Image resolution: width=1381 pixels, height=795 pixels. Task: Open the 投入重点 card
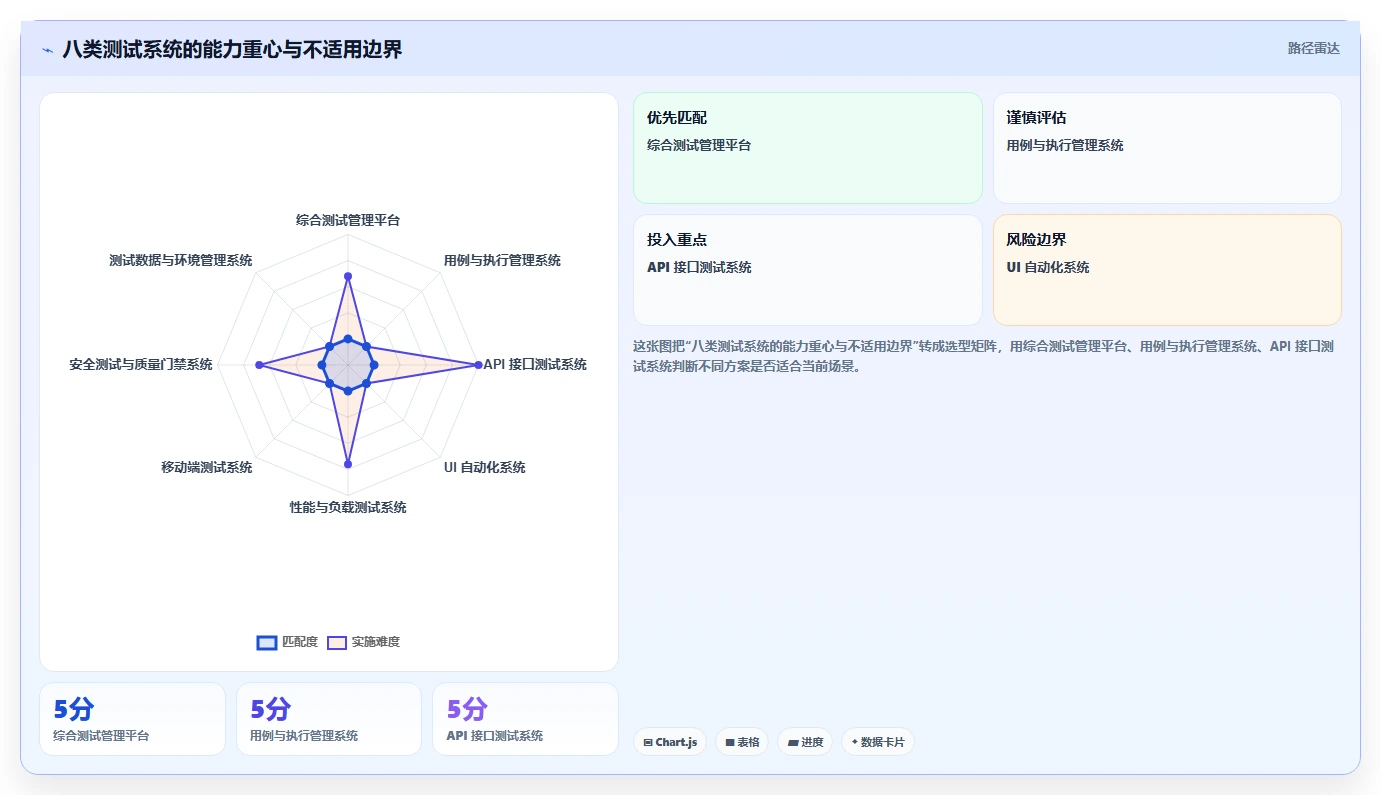click(x=808, y=270)
